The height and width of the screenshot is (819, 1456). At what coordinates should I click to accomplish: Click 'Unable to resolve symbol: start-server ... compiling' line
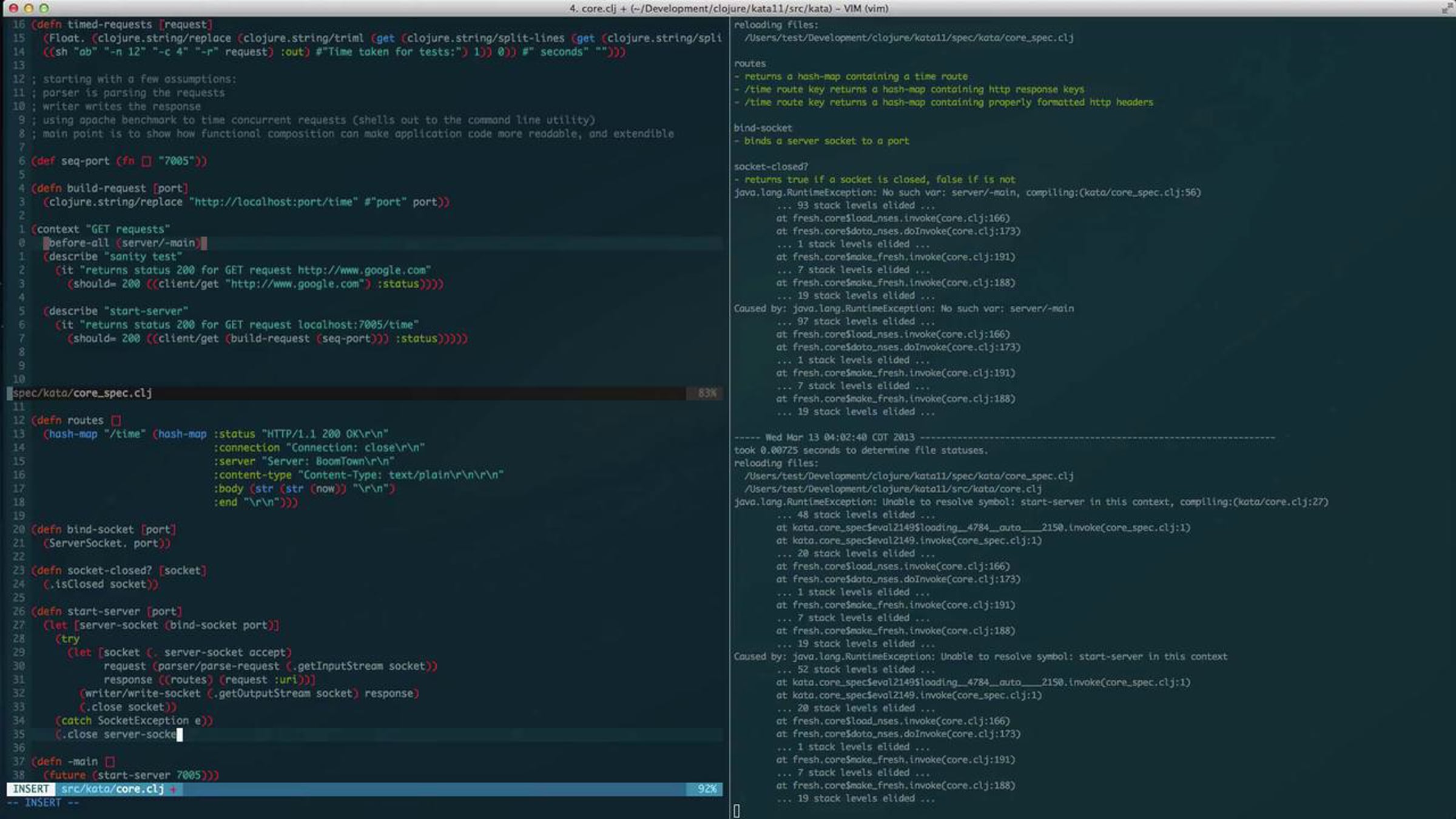[x=1031, y=502]
